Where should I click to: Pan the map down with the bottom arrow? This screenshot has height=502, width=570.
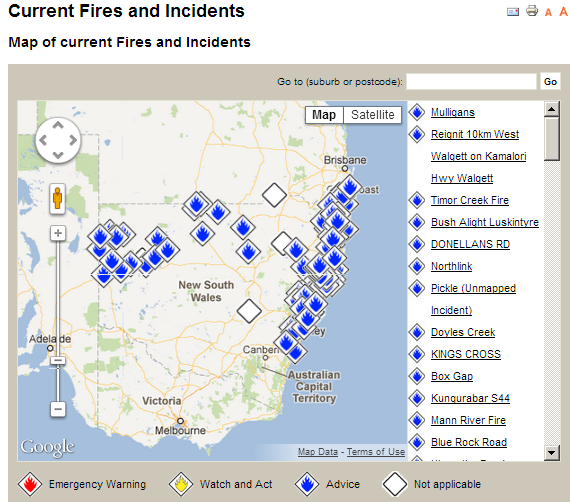(x=58, y=155)
